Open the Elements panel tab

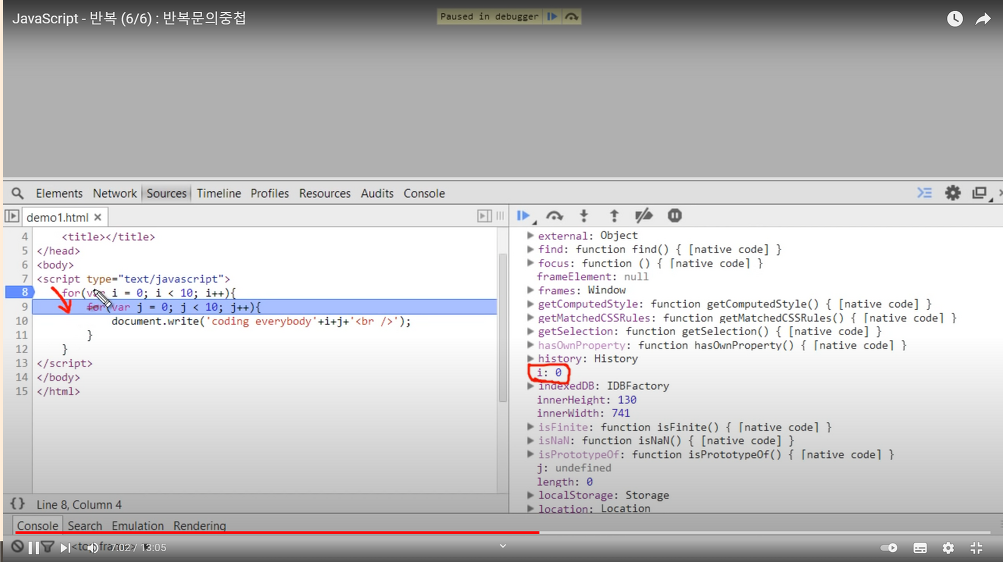pos(59,193)
